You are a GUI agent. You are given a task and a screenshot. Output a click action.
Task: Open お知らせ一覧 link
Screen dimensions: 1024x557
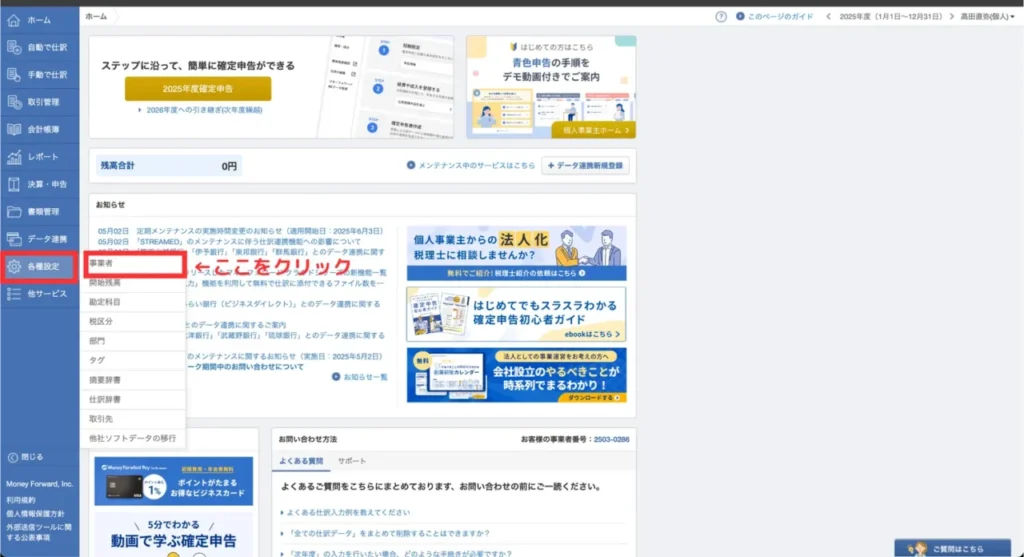(360, 377)
